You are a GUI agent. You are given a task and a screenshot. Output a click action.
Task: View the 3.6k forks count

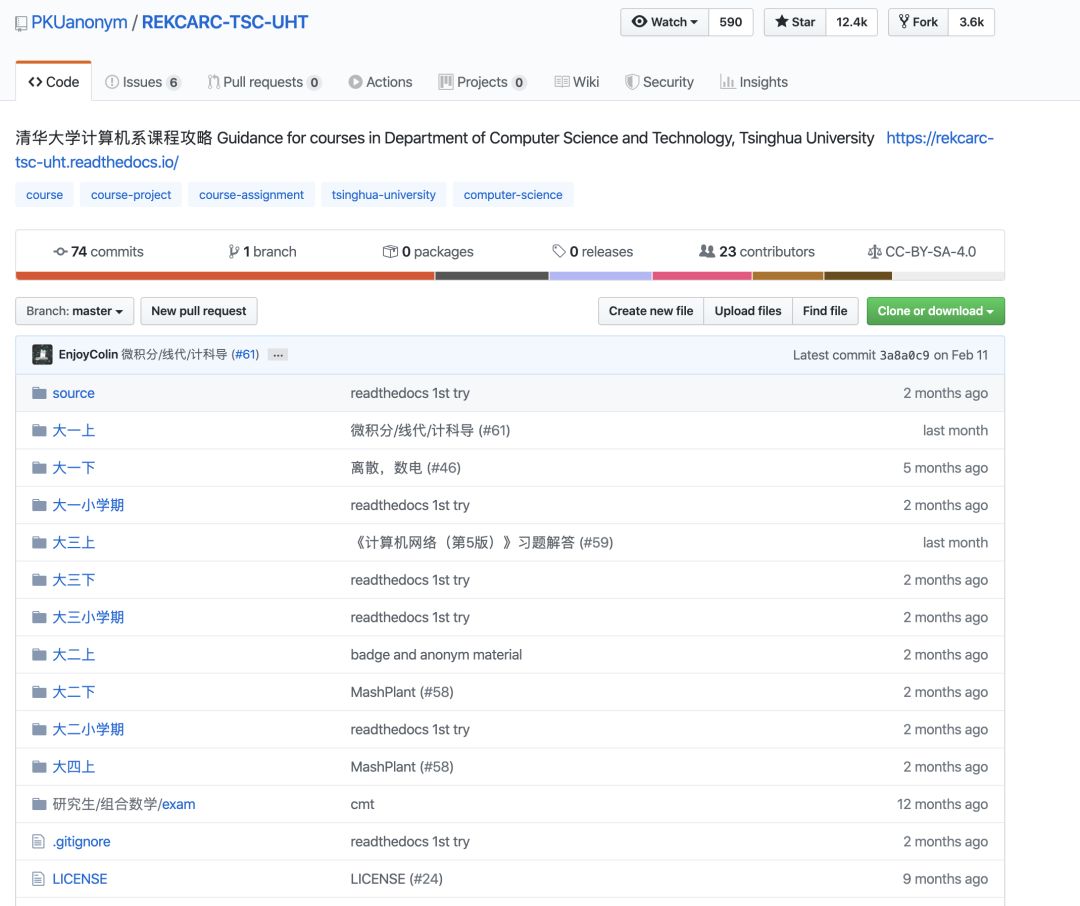[971, 22]
